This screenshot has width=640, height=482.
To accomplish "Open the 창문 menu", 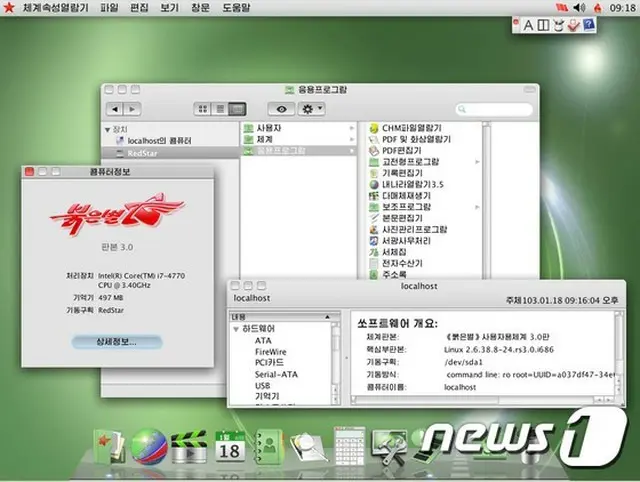I will 200,8.
